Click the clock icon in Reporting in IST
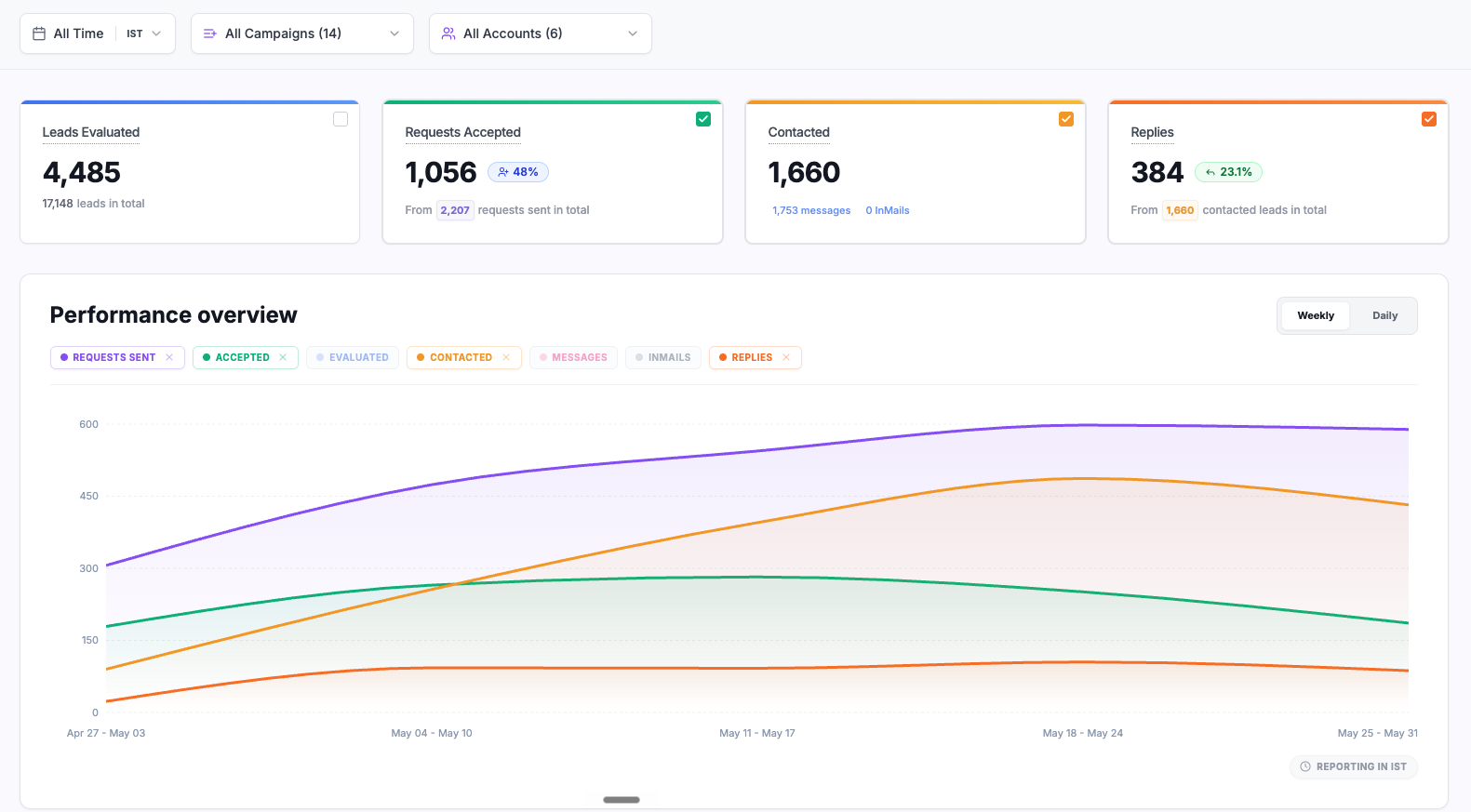 point(1305,766)
